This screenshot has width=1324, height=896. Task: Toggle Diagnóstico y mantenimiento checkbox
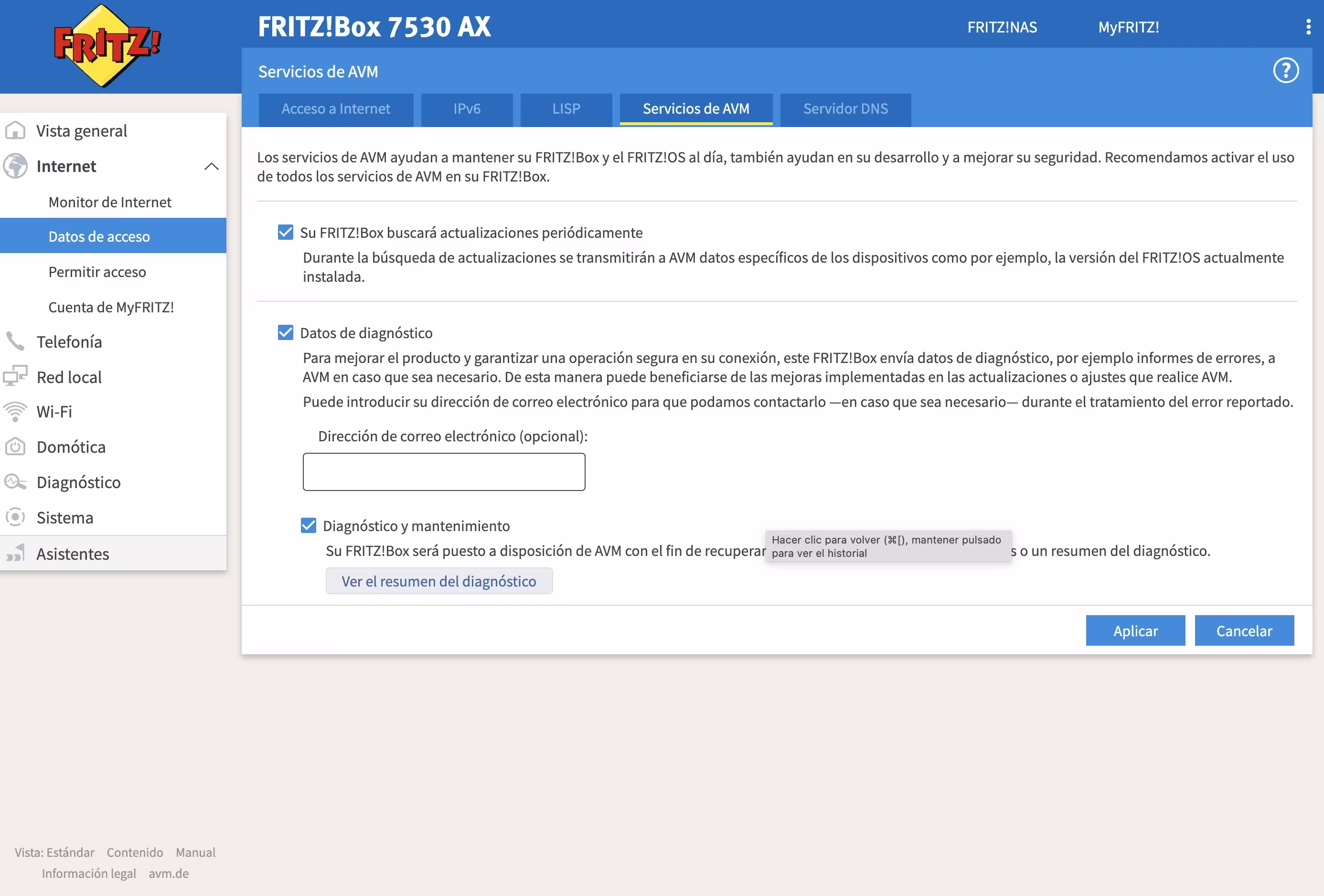308,525
